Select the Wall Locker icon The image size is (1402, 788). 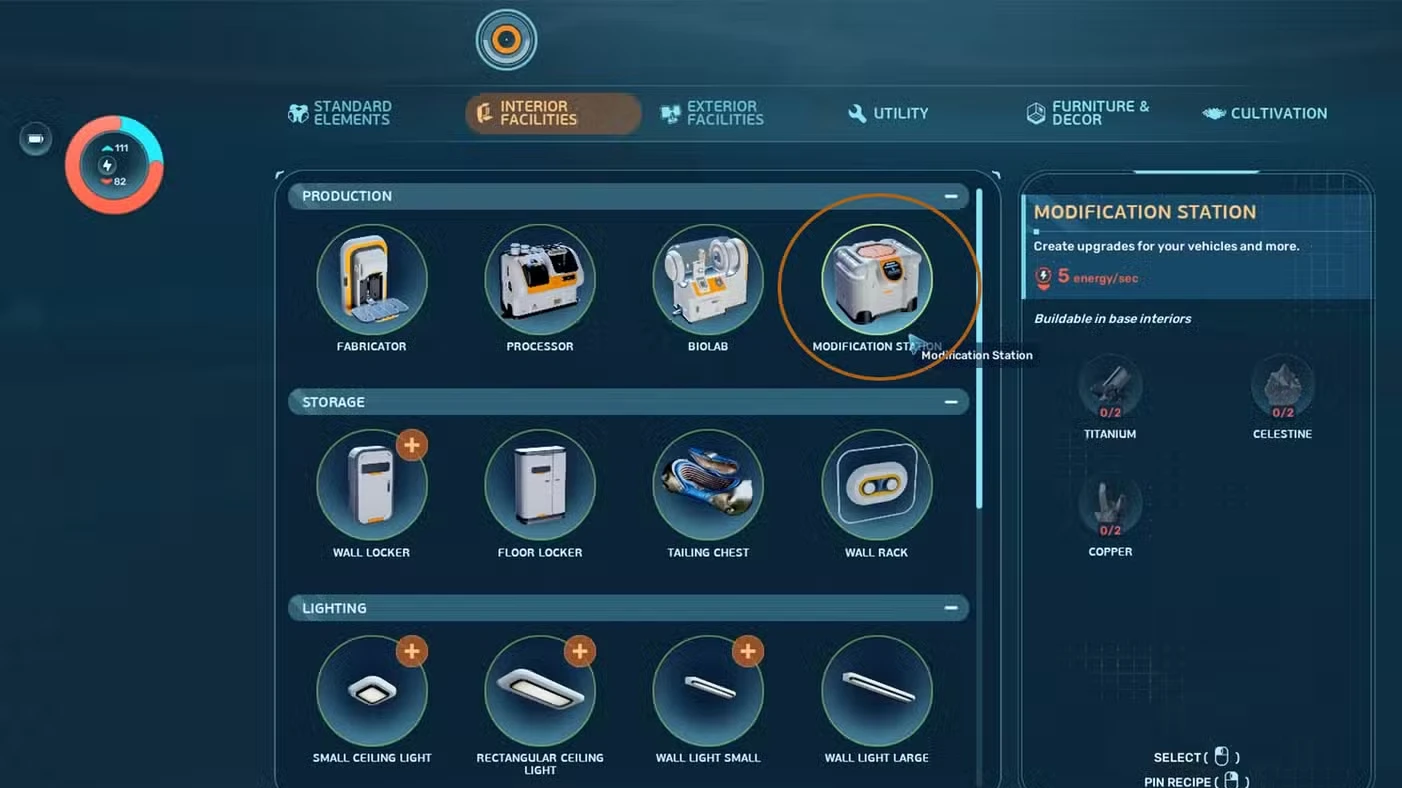[x=372, y=485]
